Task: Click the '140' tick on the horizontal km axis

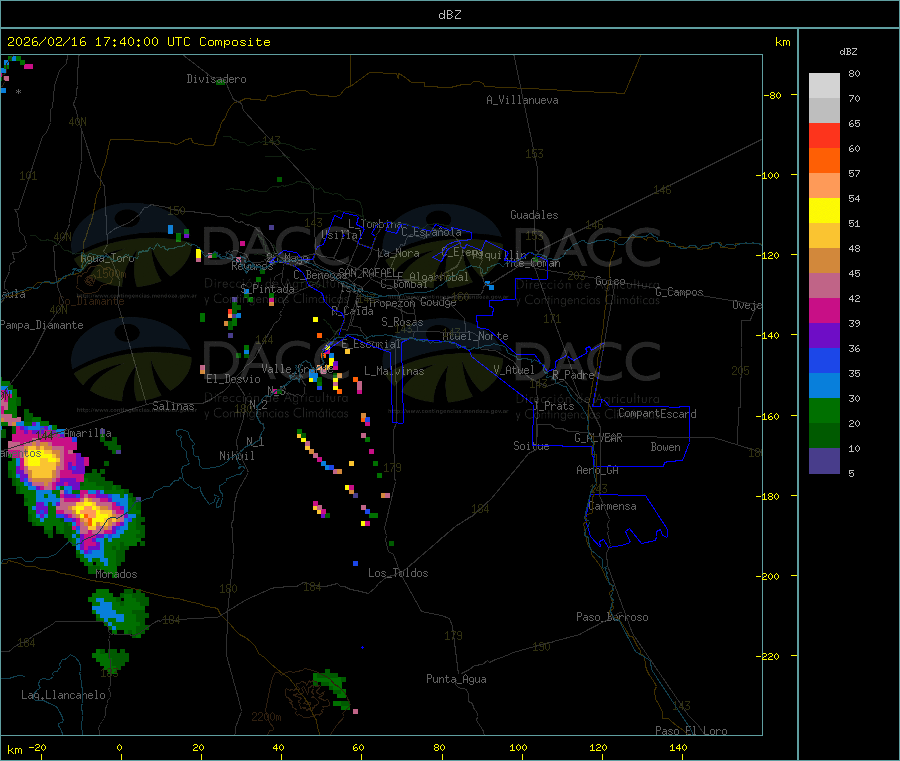Action: [678, 747]
